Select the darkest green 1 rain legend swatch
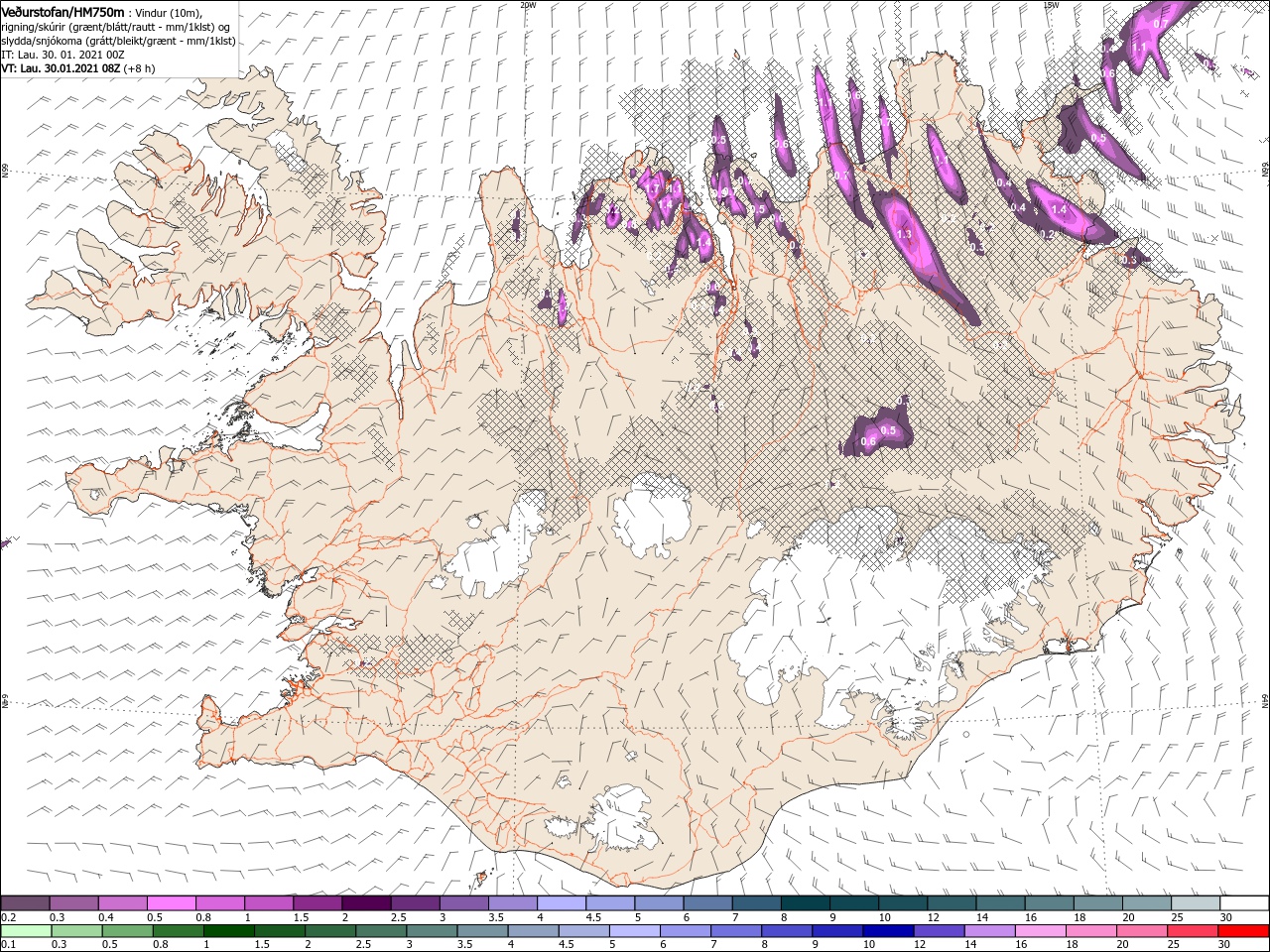Screen dimensions: 1270x952 (229, 931)
